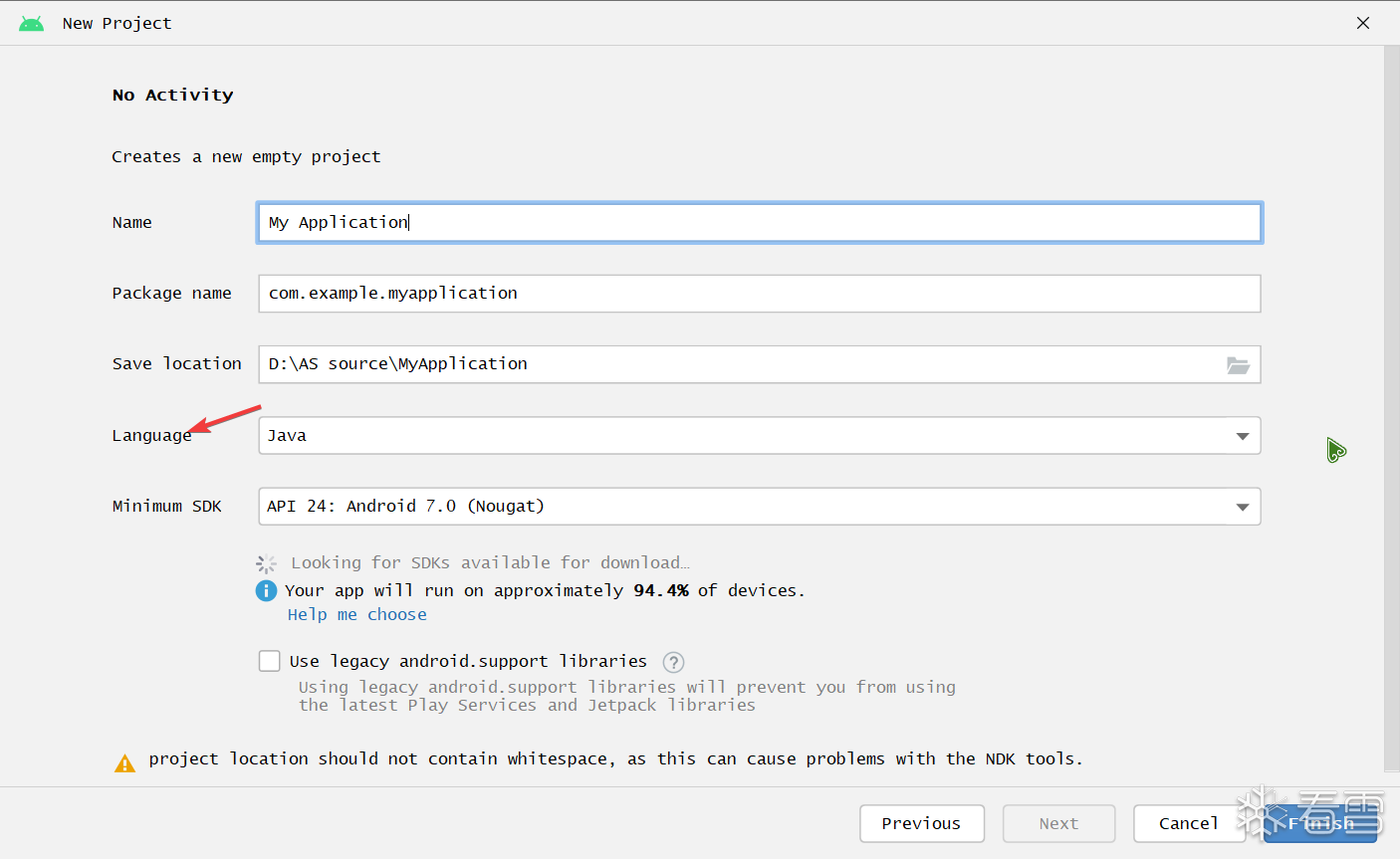Click into the Name text field
This screenshot has width=1400, height=859.
pyautogui.click(x=759, y=223)
